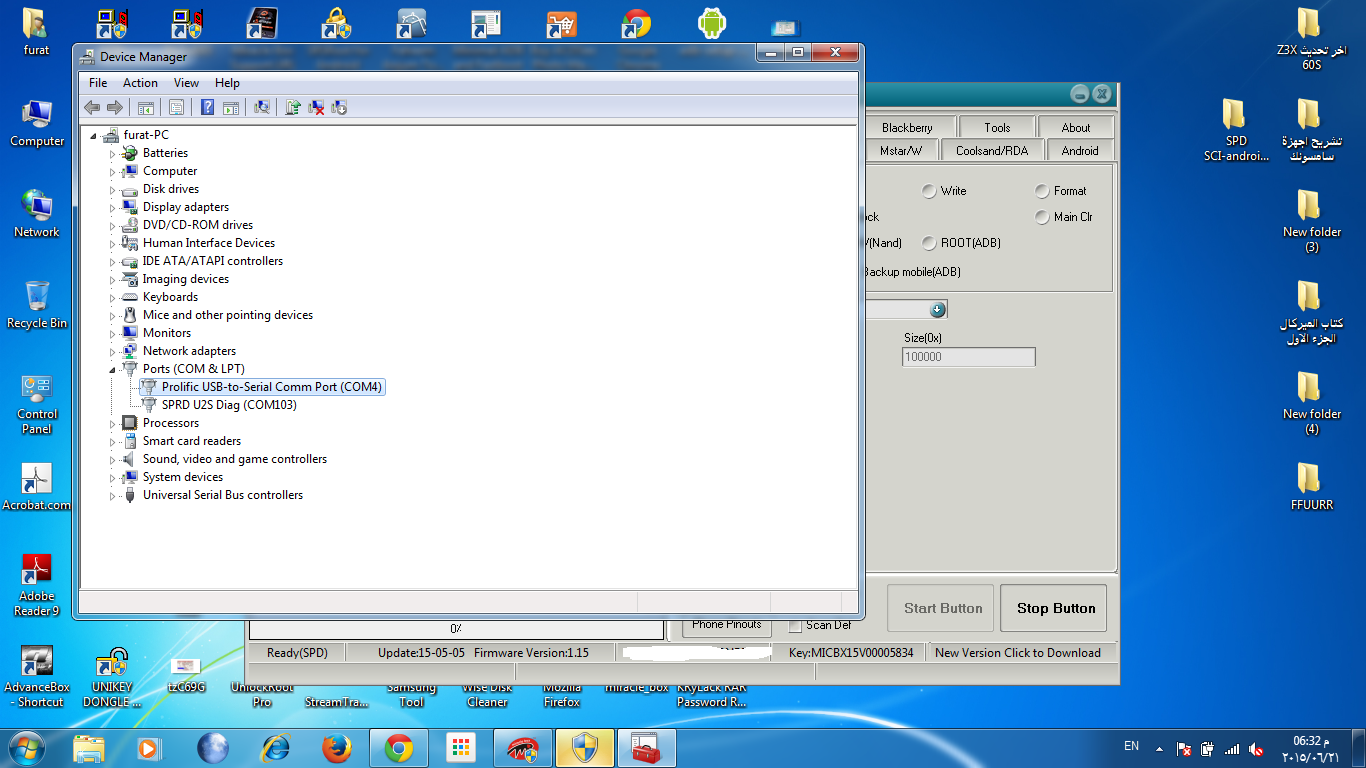Click the Show/Hide Console Tree toolbar icon

click(146, 107)
